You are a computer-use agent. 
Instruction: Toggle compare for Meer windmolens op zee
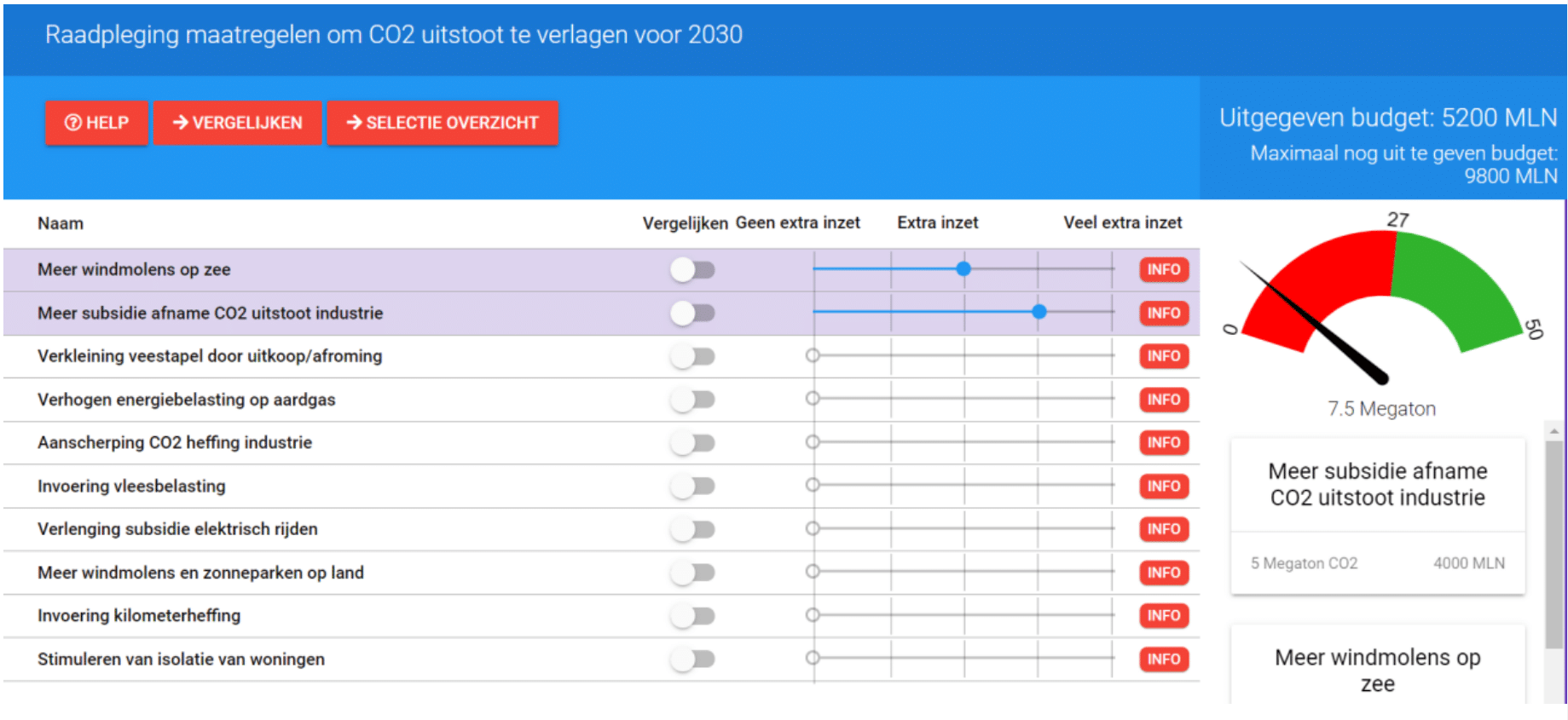point(692,270)
